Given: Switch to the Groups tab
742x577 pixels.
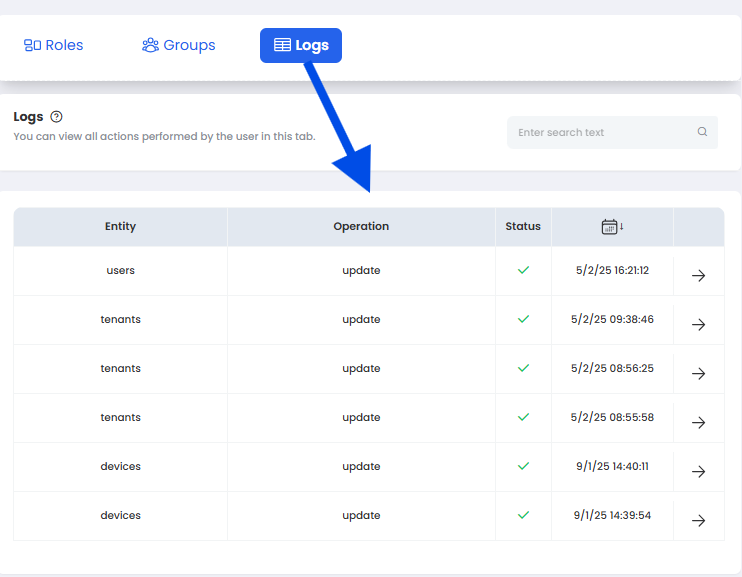Looking at the screenshot, I should pos(179,45).
